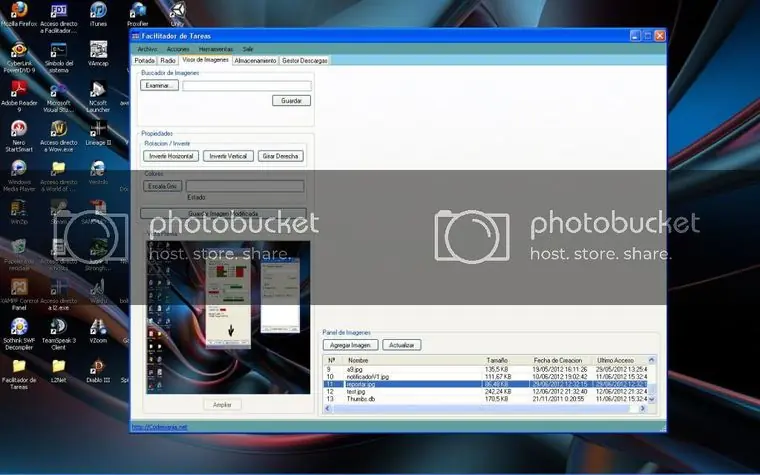This screenshot has height=475, width=760.
Task: Click Guardar Imagen Modificada button
Action: coord(223,213)
